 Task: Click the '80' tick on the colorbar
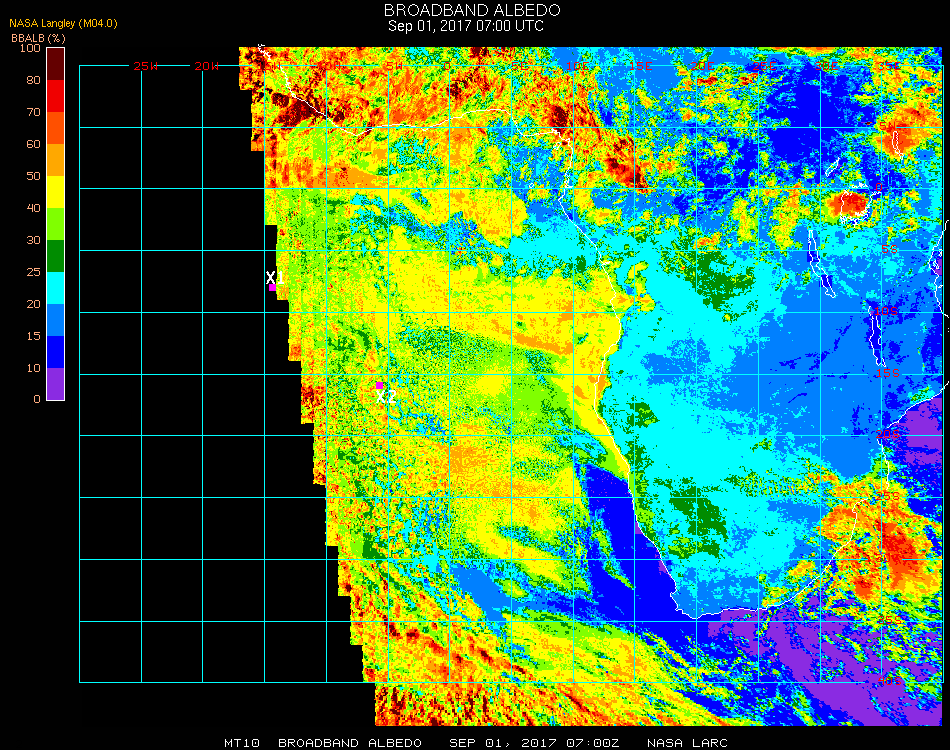[x=33, y=80]
